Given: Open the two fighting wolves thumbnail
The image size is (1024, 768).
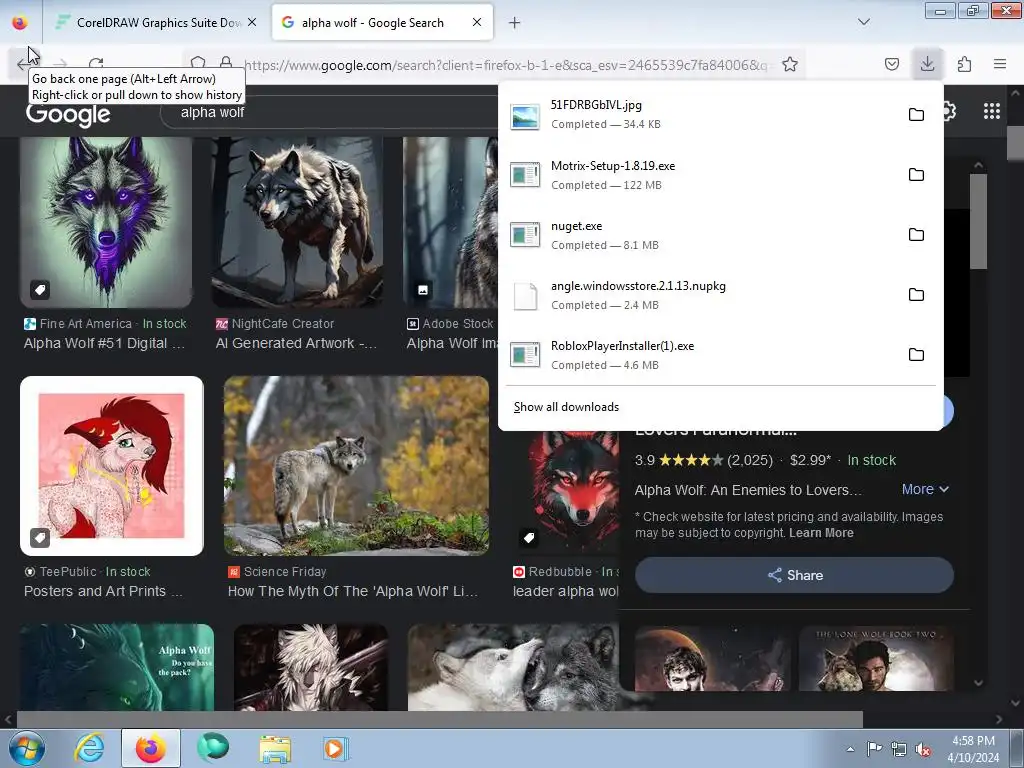Looking at the screenshot, I should 513,667.
